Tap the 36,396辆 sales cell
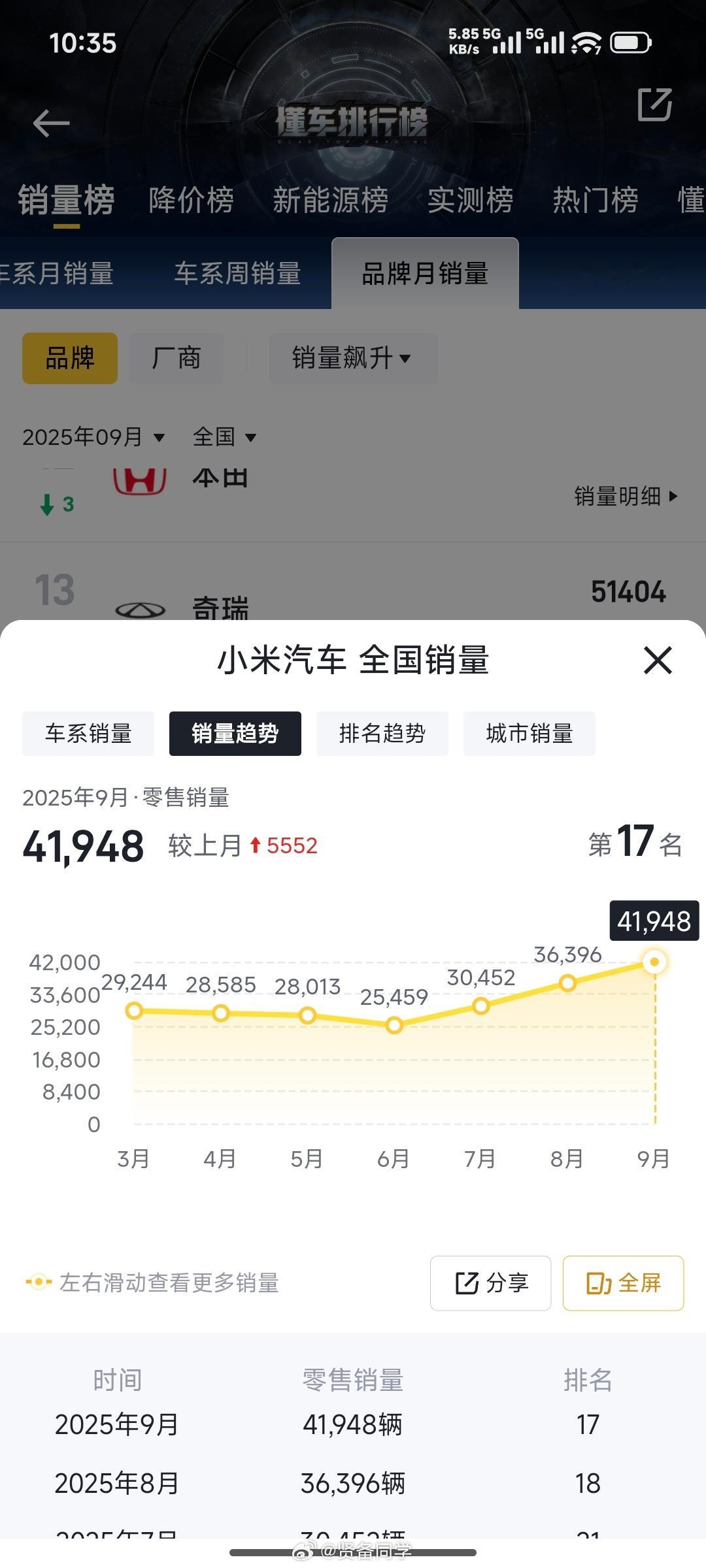This screenshot has width=706, height=1568. pyautogui.click(x=353, y=1483)
